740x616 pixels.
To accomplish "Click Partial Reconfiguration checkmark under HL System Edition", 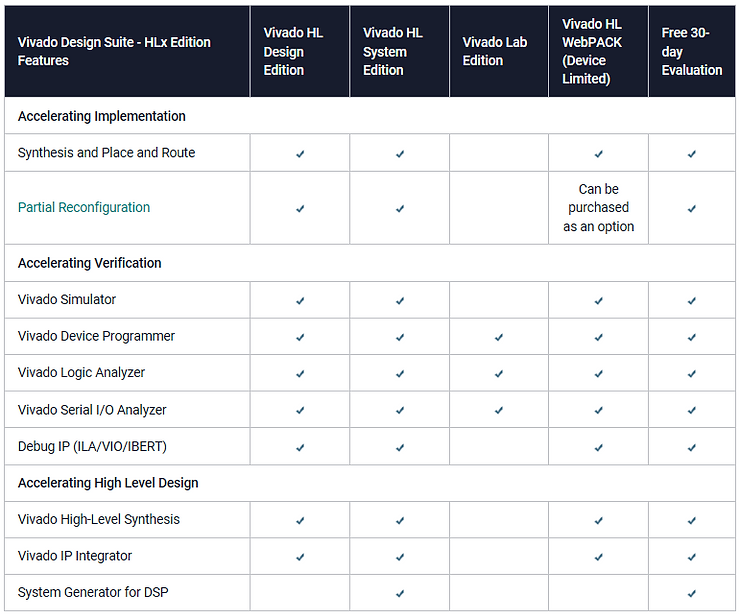I will pyautogui.click(x=400, y=208).
